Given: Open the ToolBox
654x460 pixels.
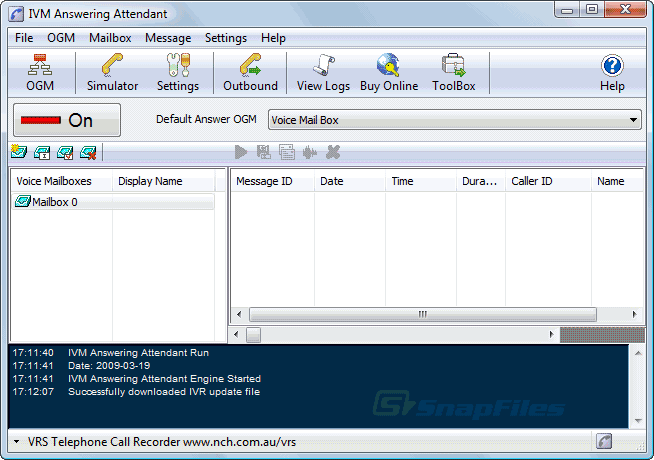Looking at the screenshot, I should pyautogui.click(x=454, y=73).
